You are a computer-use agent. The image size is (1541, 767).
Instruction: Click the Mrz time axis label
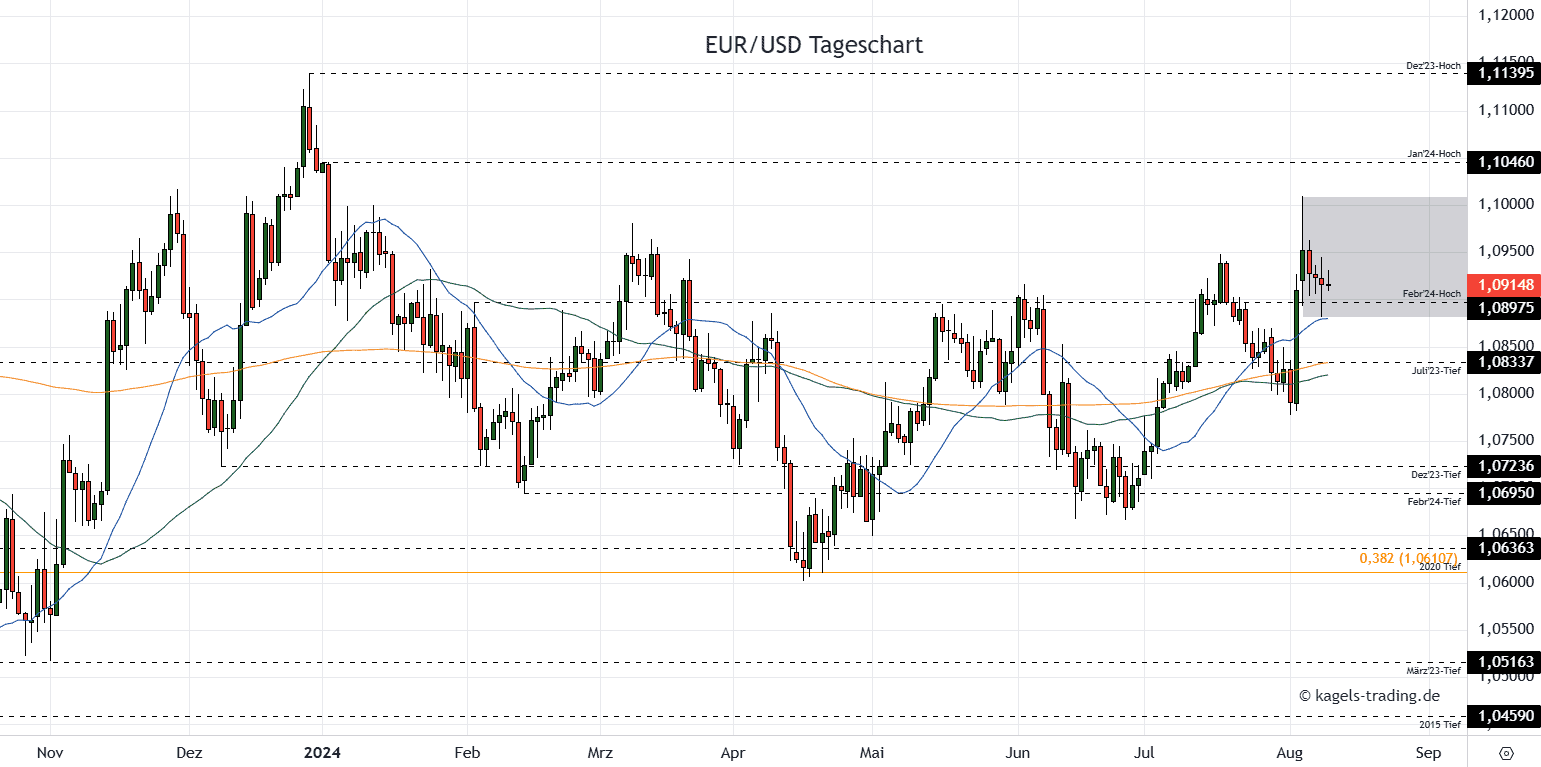600,752
